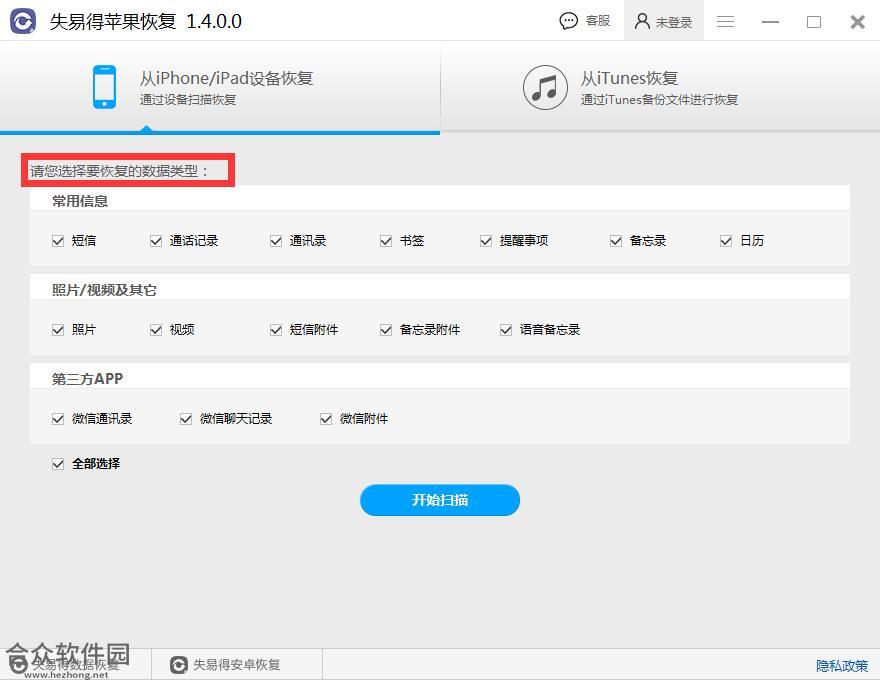Toggle the 短信附件 checkbox
Viewport: 880px width, 680px height.
pos(276,330)
